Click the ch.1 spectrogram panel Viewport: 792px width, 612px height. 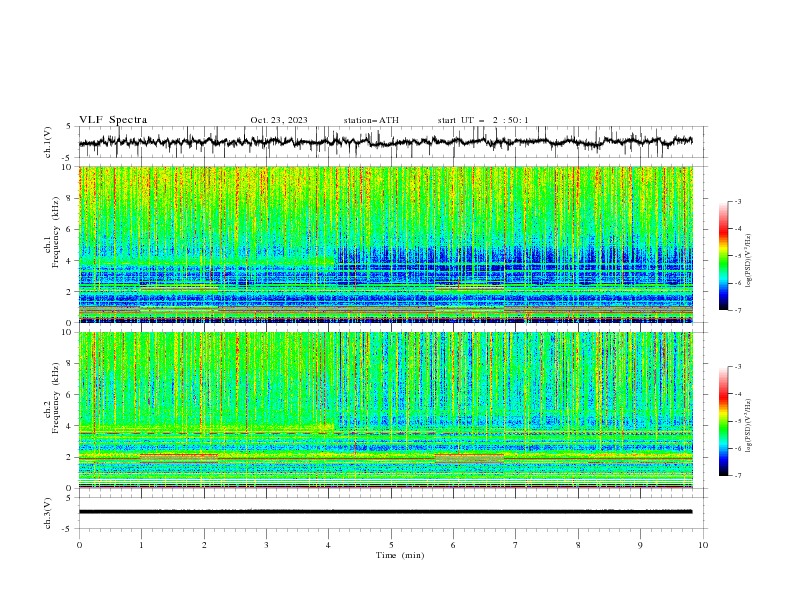[386, 244]
